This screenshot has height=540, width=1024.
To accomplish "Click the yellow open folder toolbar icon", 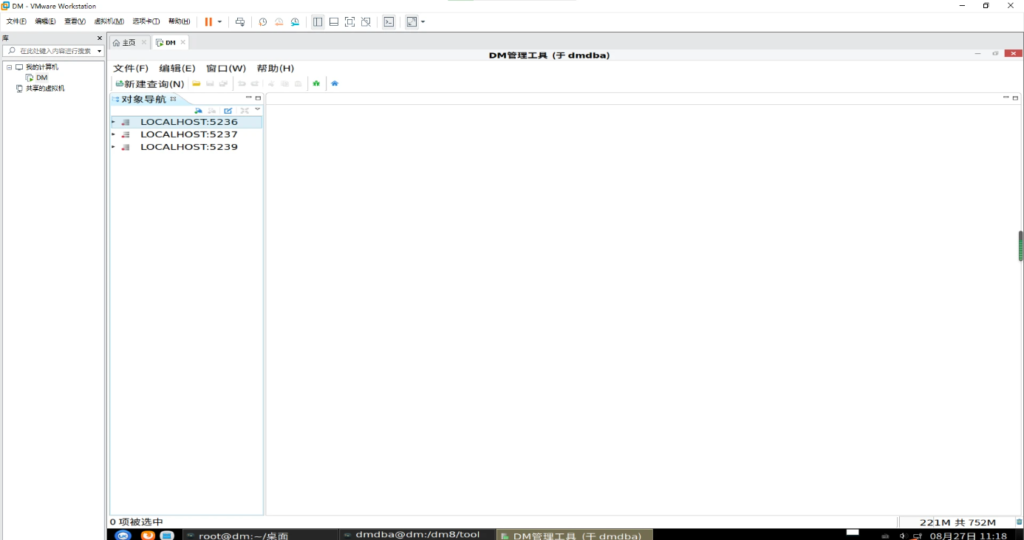I will click(x=197, y=84).
